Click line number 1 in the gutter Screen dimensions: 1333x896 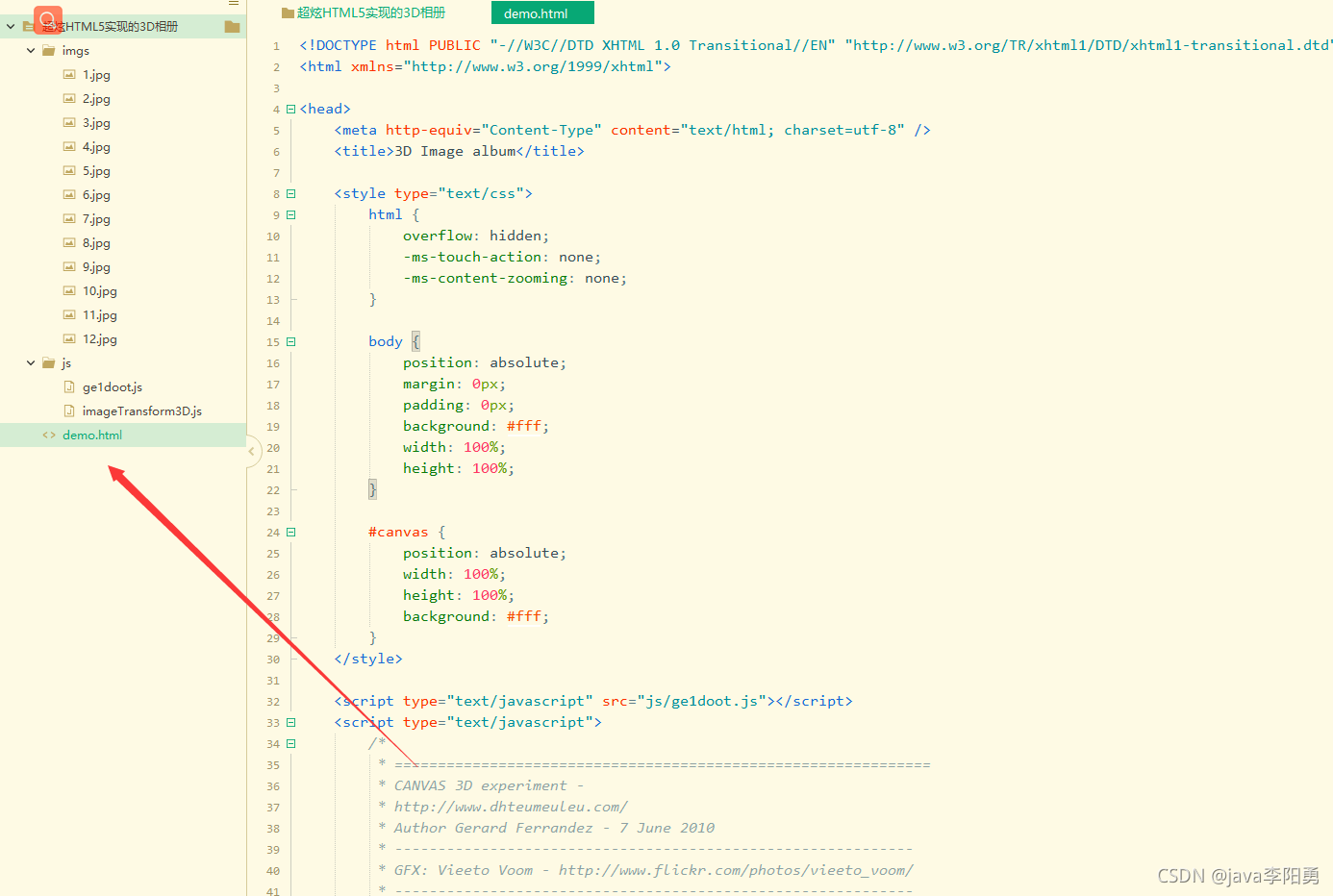click(x=276, y=46)
